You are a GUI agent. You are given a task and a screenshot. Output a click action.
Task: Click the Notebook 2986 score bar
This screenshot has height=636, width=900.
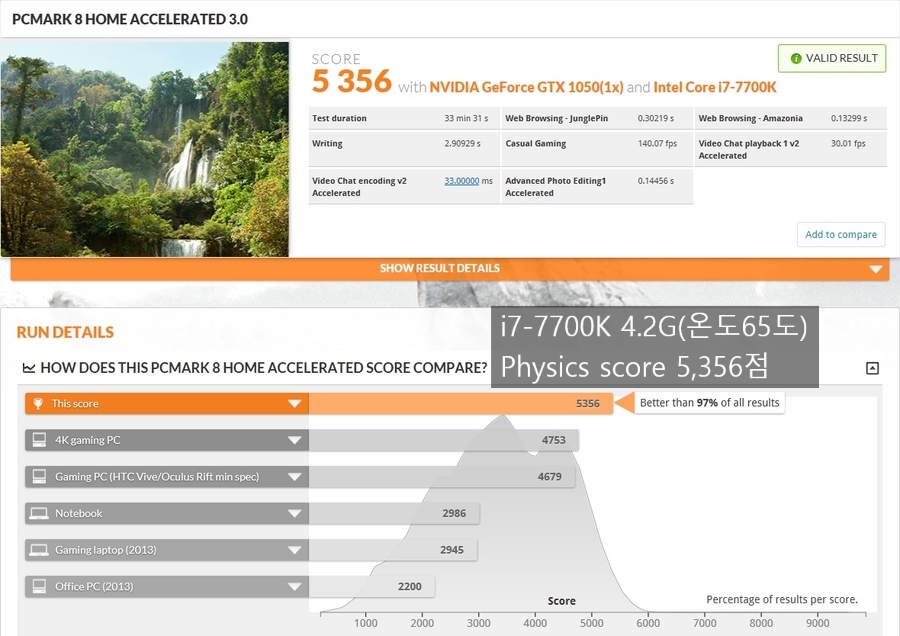tap(394, 513)
